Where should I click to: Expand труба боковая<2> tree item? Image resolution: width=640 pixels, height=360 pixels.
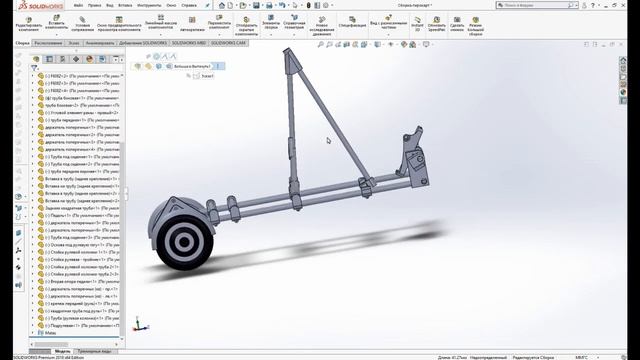tap(33, 105)
